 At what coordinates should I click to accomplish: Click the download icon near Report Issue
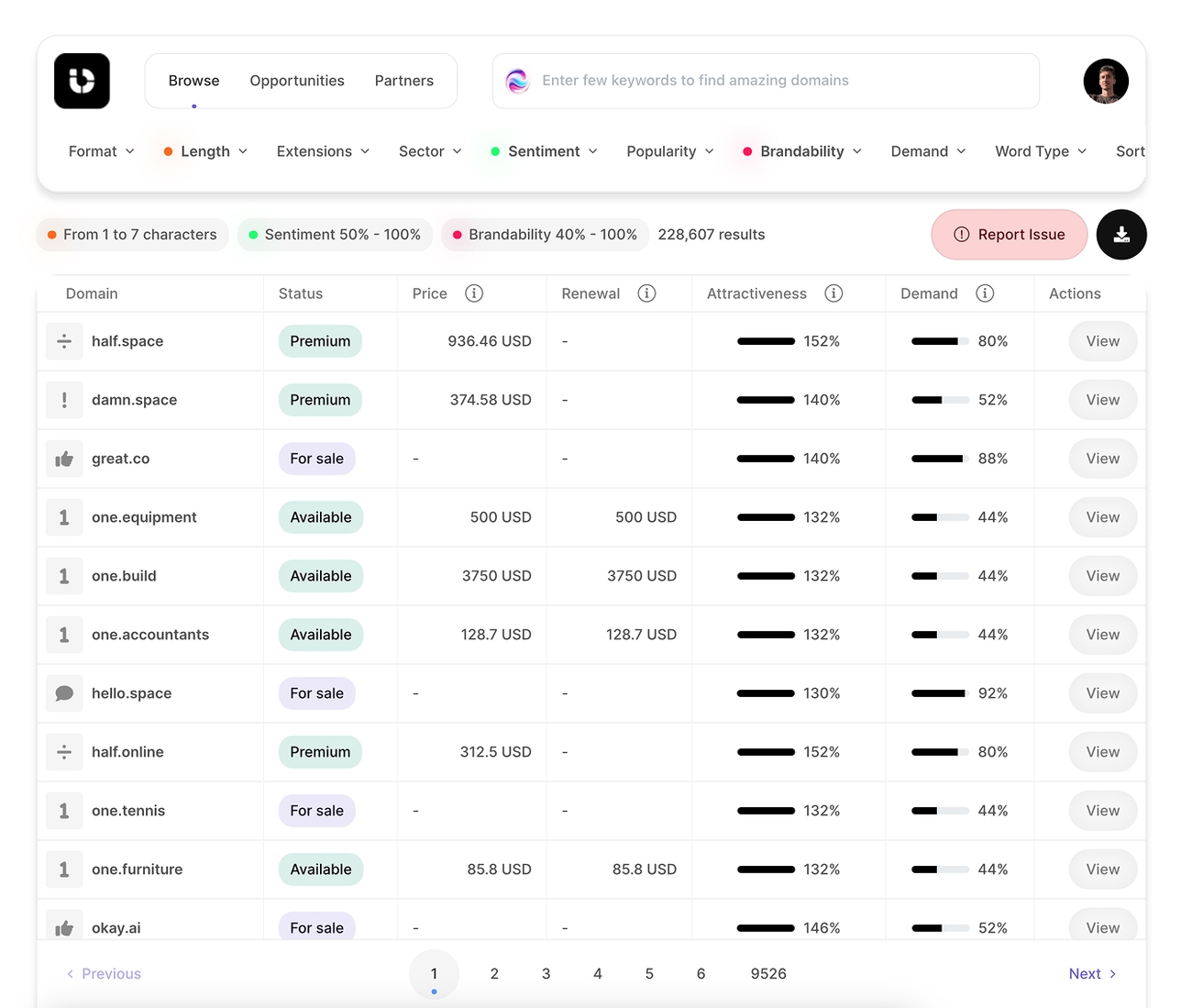click(1121, 235)
